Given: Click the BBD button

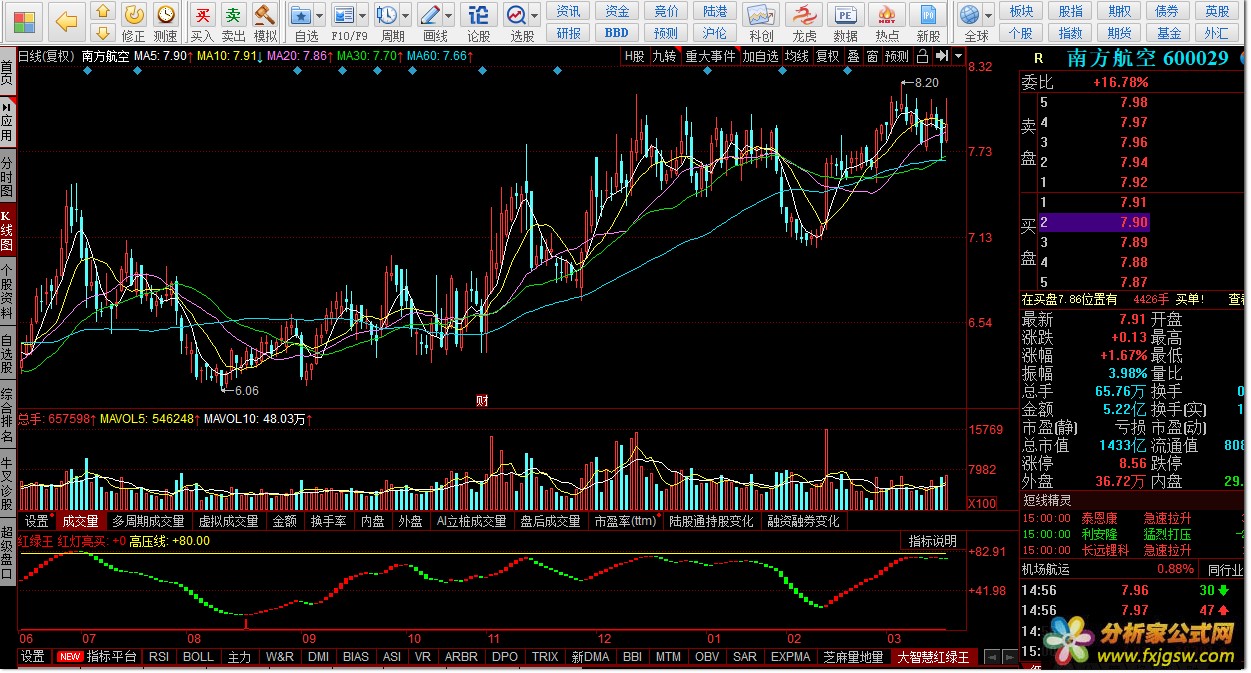Looking at the screenshot, I should 618,32.
